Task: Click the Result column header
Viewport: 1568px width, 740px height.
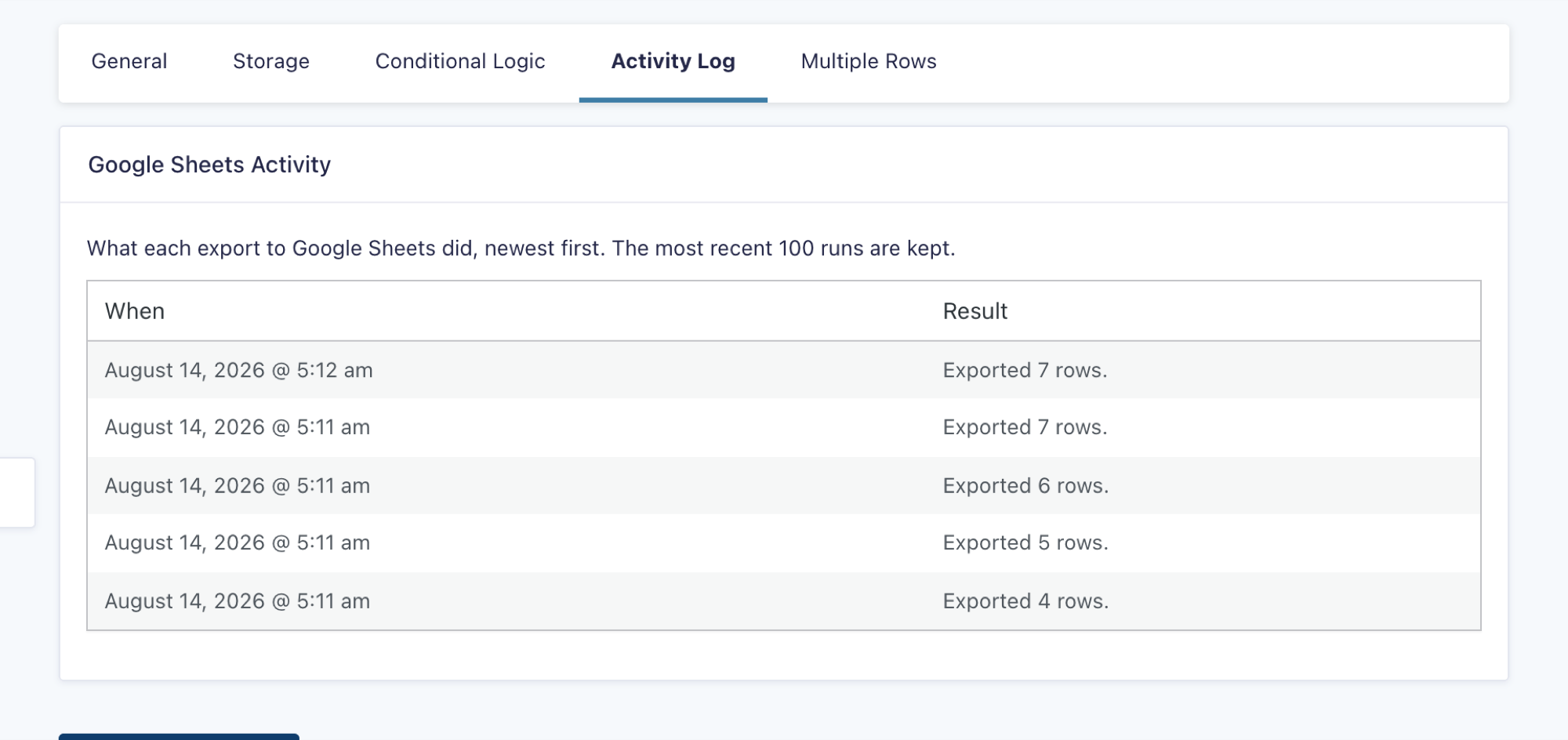Action: click(975, 311)
